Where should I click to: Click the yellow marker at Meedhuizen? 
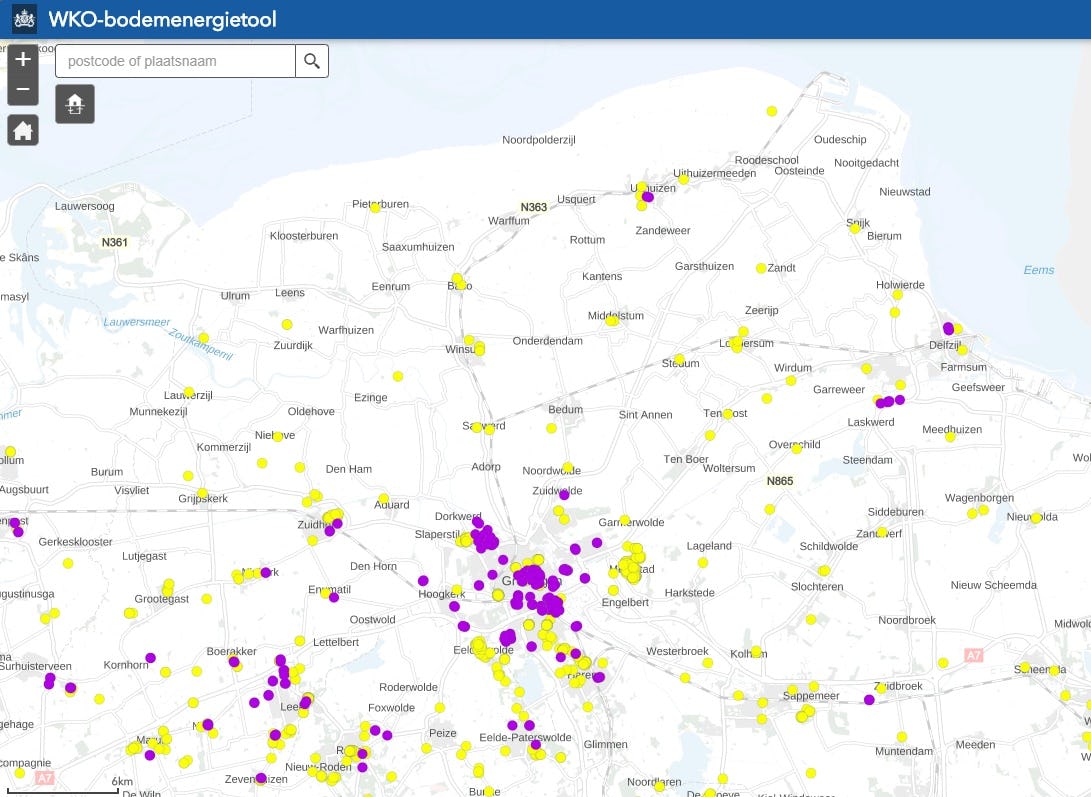point(950,436)
